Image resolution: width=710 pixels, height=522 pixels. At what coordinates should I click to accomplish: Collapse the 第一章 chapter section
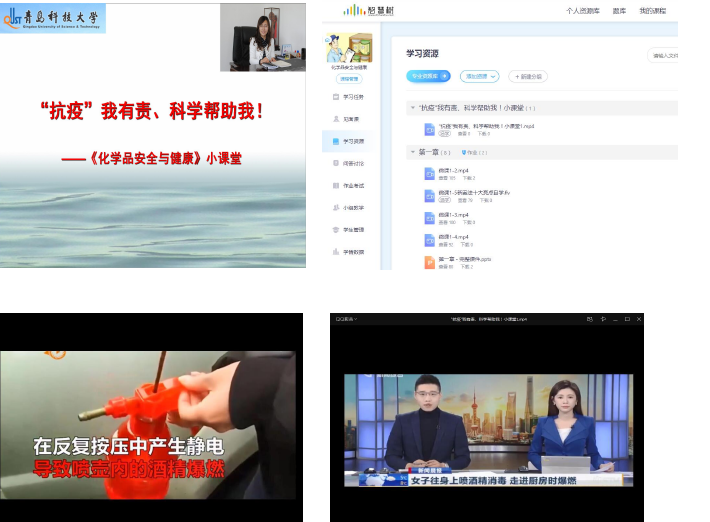click(x=412, y=152)
